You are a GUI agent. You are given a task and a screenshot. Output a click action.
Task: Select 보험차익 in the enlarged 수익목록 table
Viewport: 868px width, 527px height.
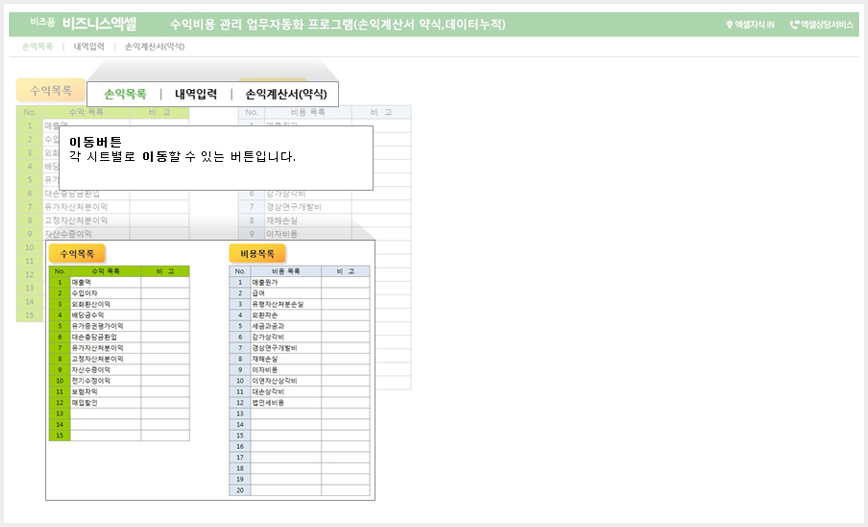pyautogui.click(x=105, y=391)
